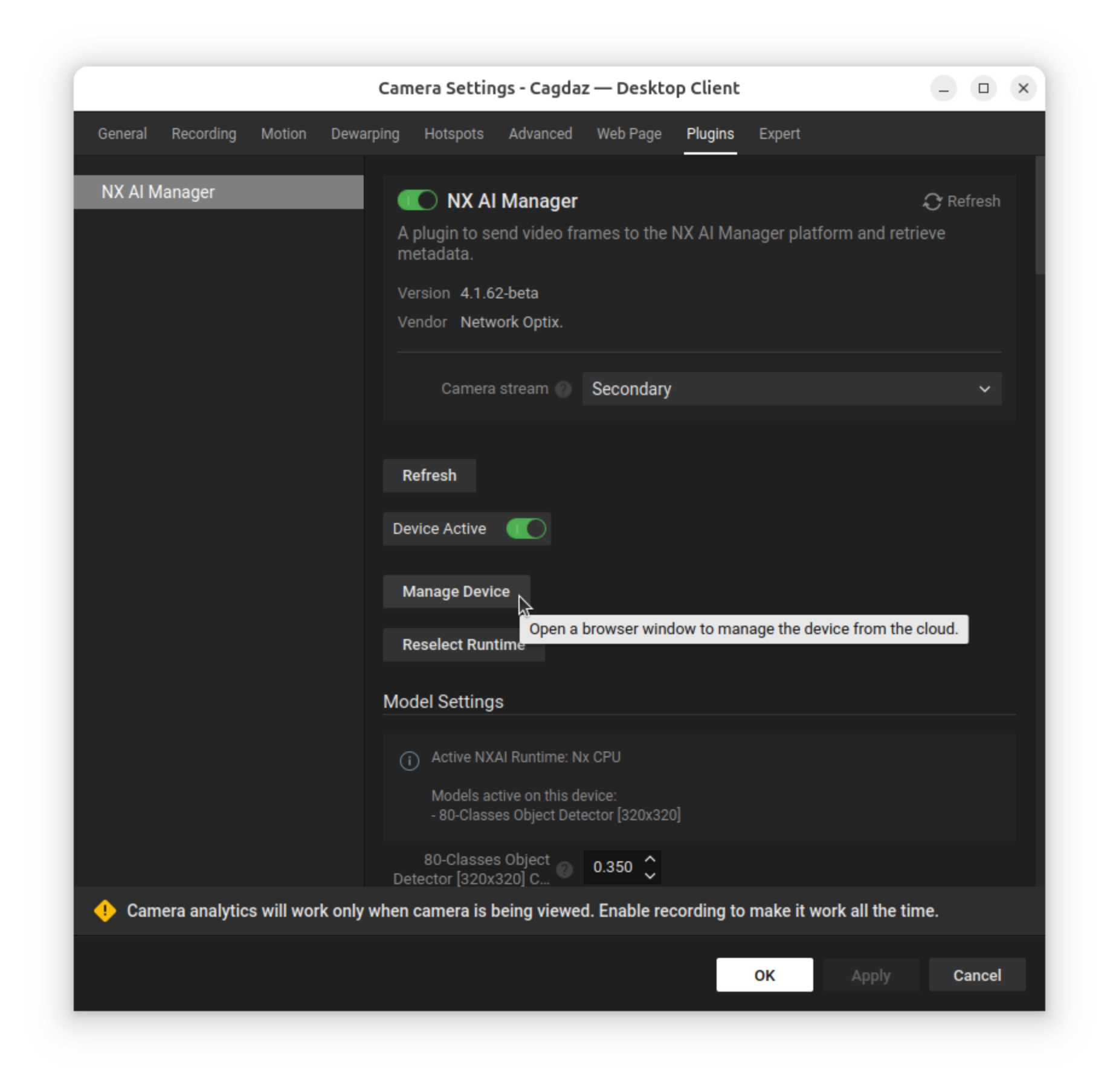Select NX AI Manager in the plugin list

tap(218, 192)
